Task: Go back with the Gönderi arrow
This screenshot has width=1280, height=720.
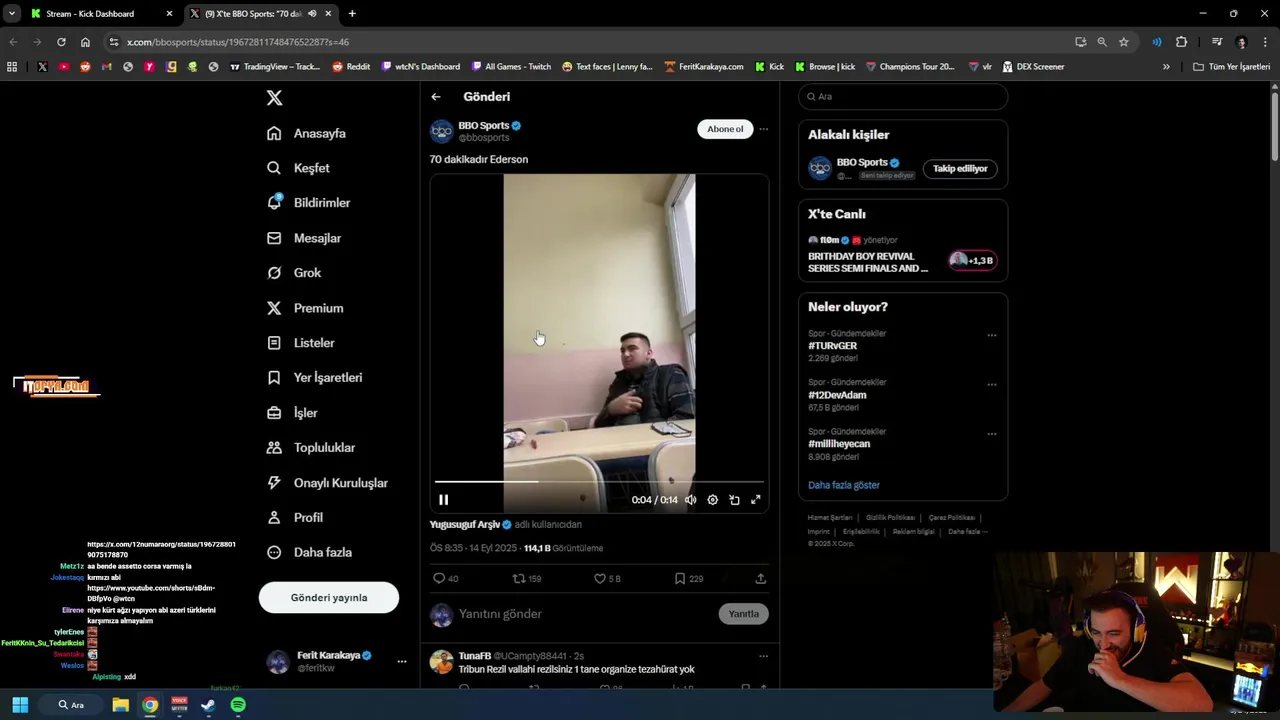Action: pyautogui.click(x=436, y=97)
